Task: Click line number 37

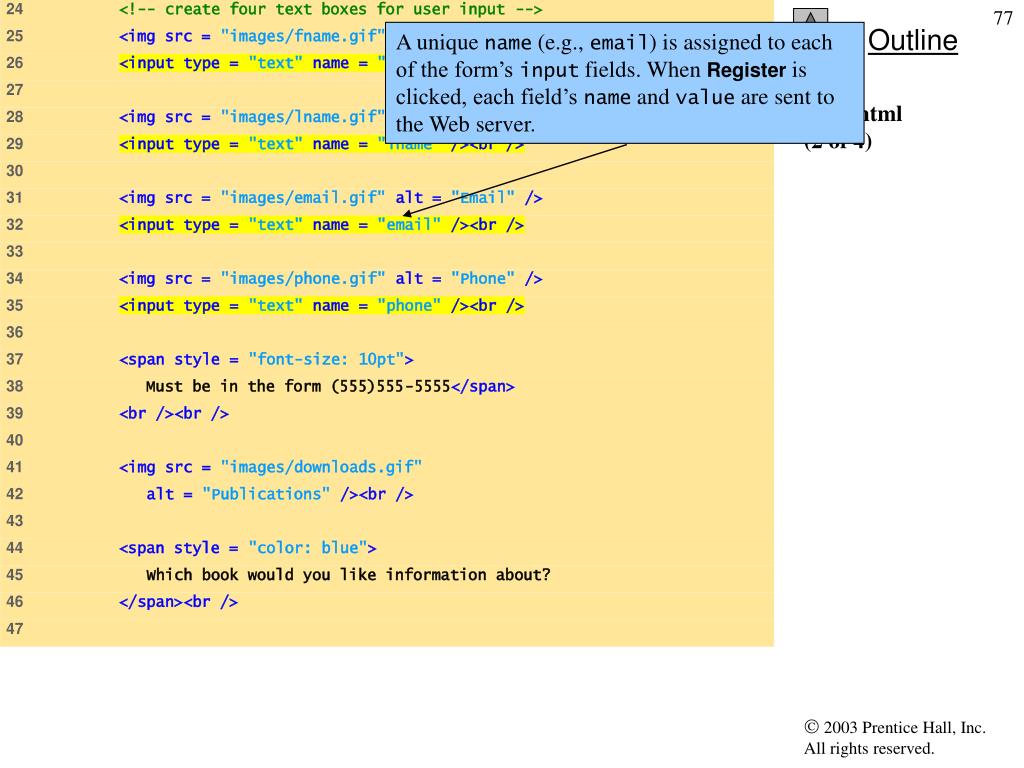Action: point(14,359)
